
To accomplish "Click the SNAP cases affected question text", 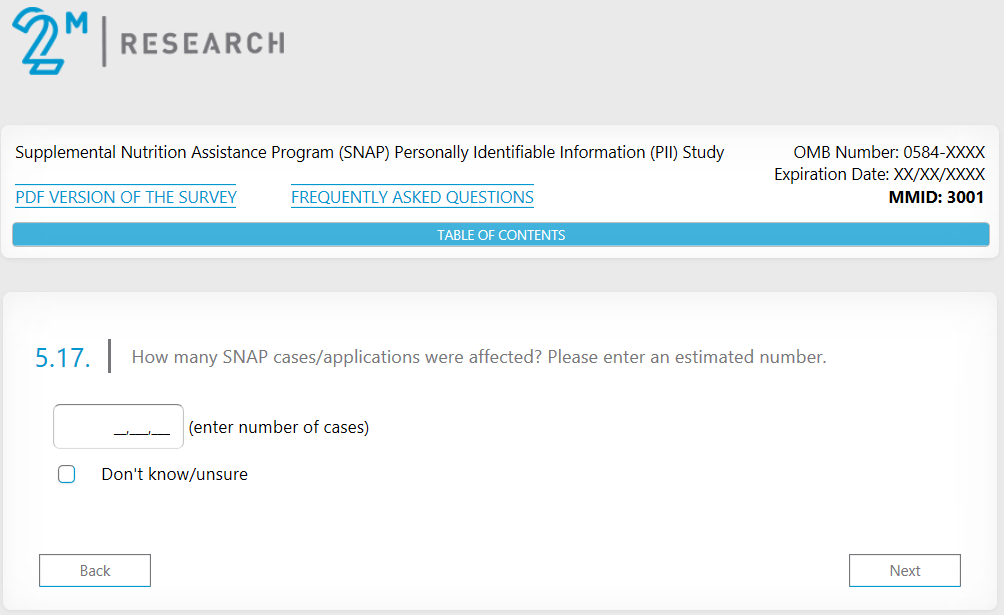I will coord(479,357).
